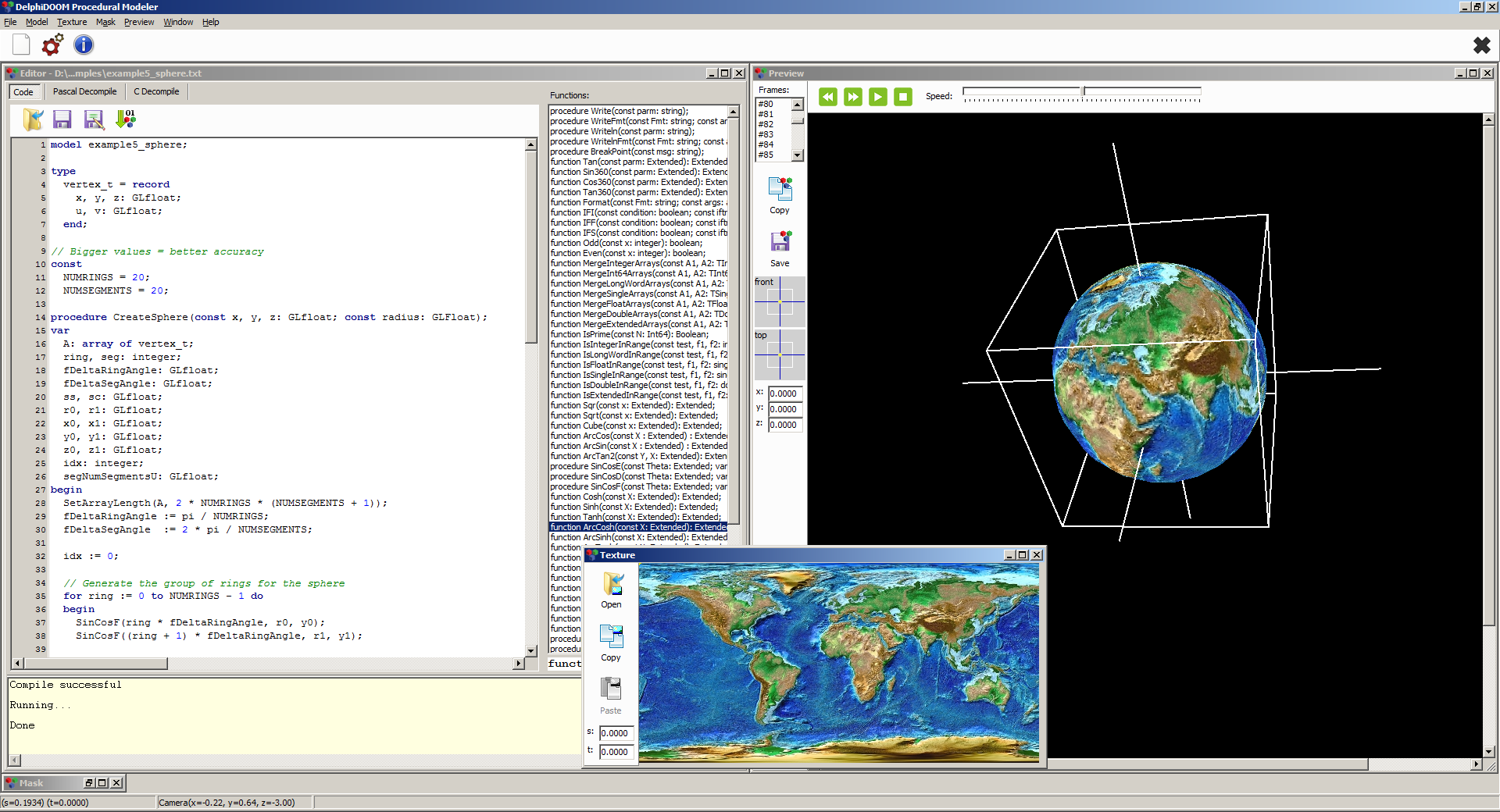
Task: Open a texture image in Texture window
Action: click(x=611, y=584)
